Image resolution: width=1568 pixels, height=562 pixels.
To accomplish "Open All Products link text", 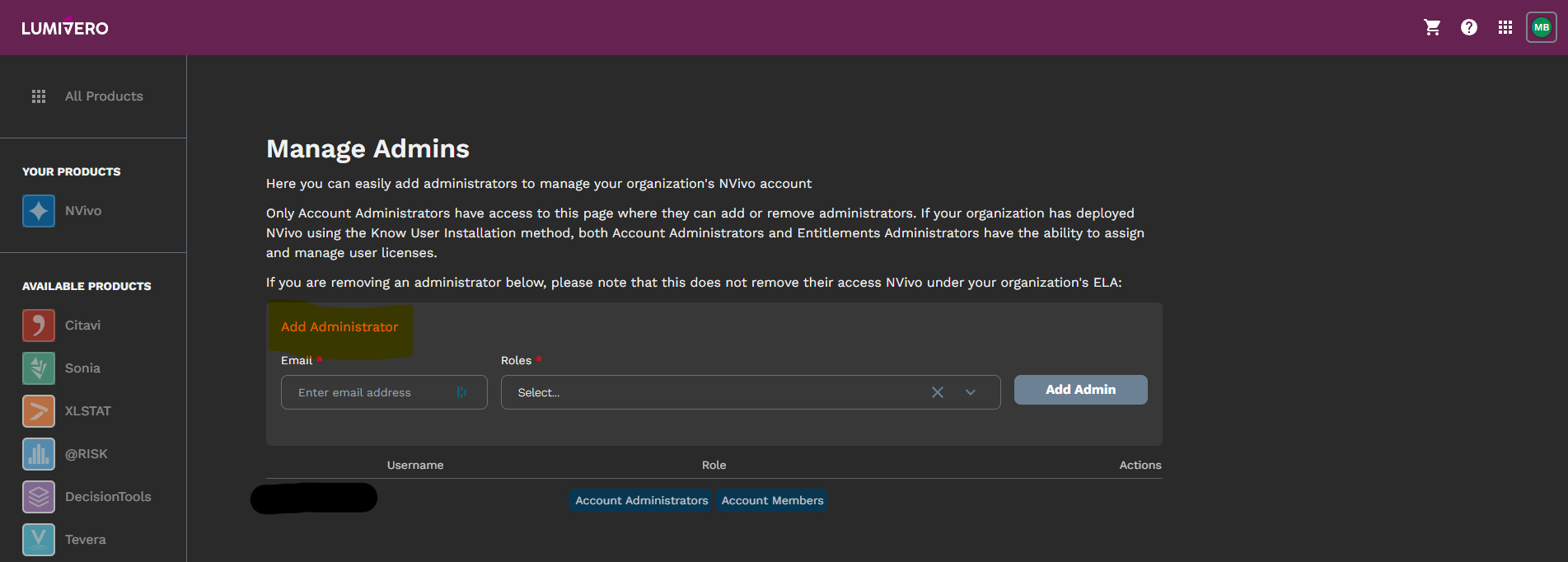I will pyautogui.click(x=104, y=96).
